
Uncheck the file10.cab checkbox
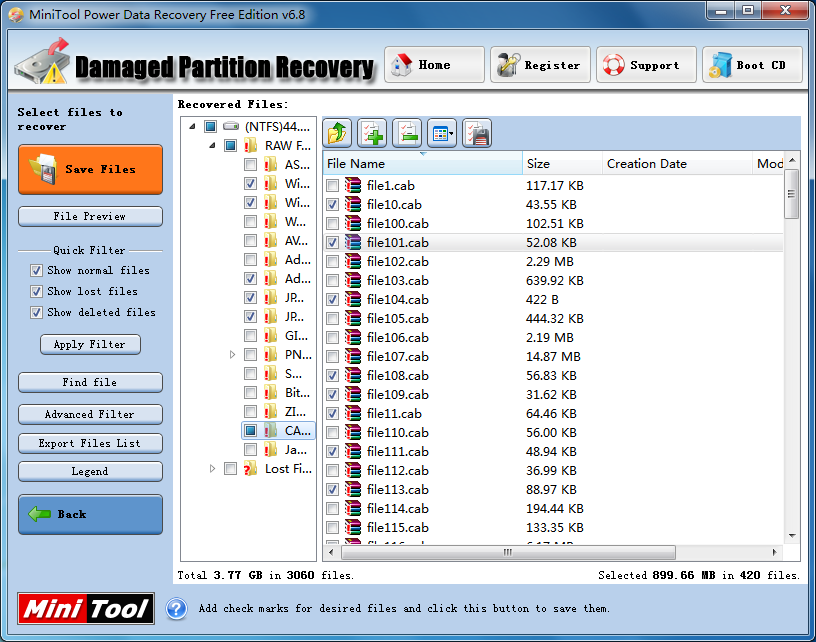(x=333, y=205)
